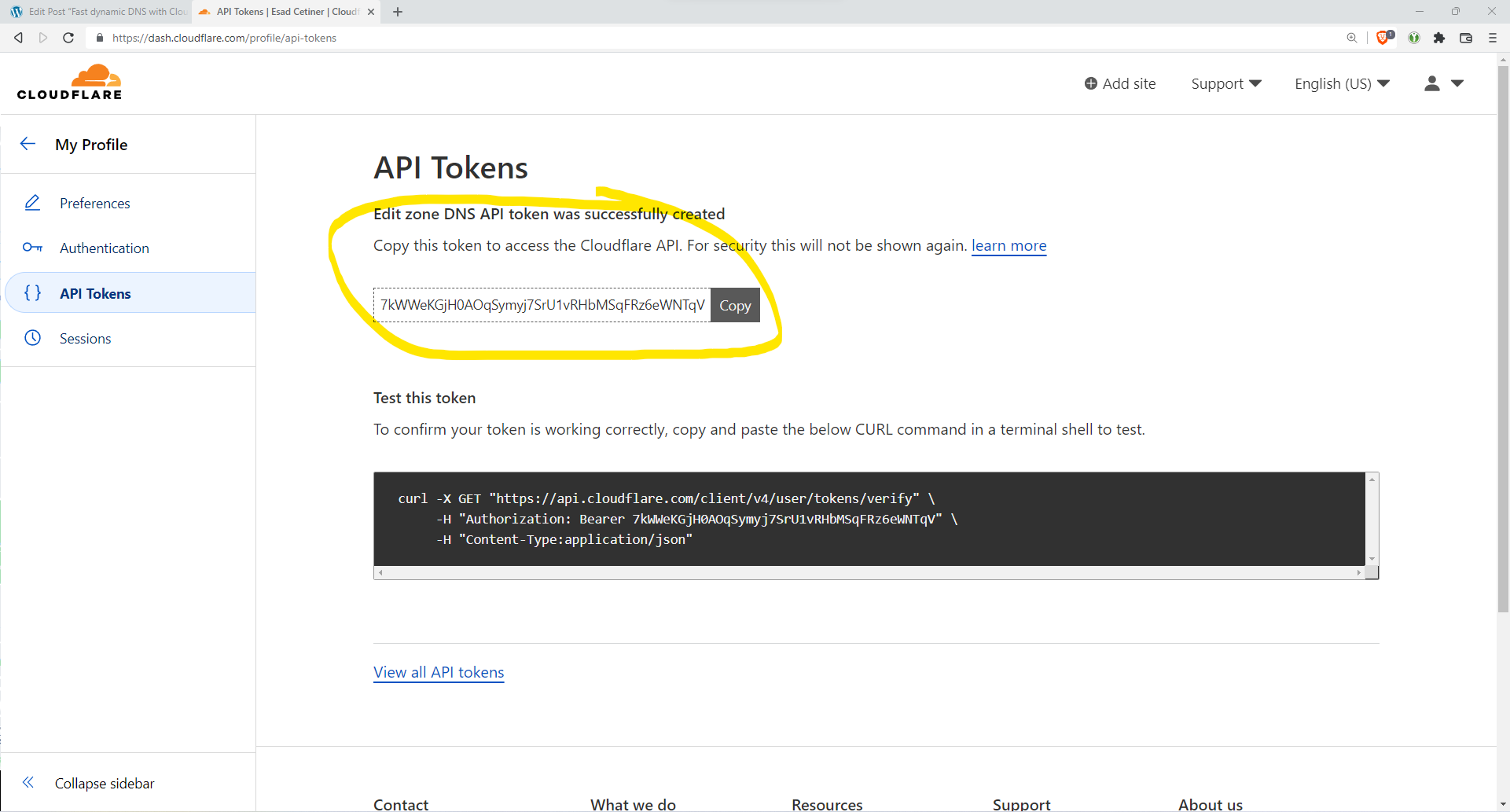Click Collapse sidebar label

click(105, 784)
